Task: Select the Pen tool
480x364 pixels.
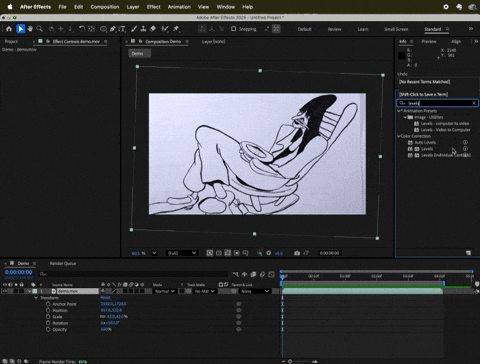Action: (x=113, y=29)
